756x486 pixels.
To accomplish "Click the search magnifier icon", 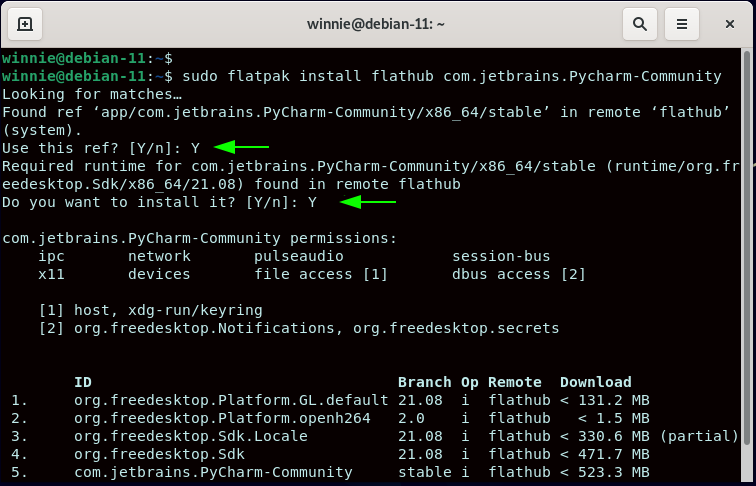I will (638, 23).
